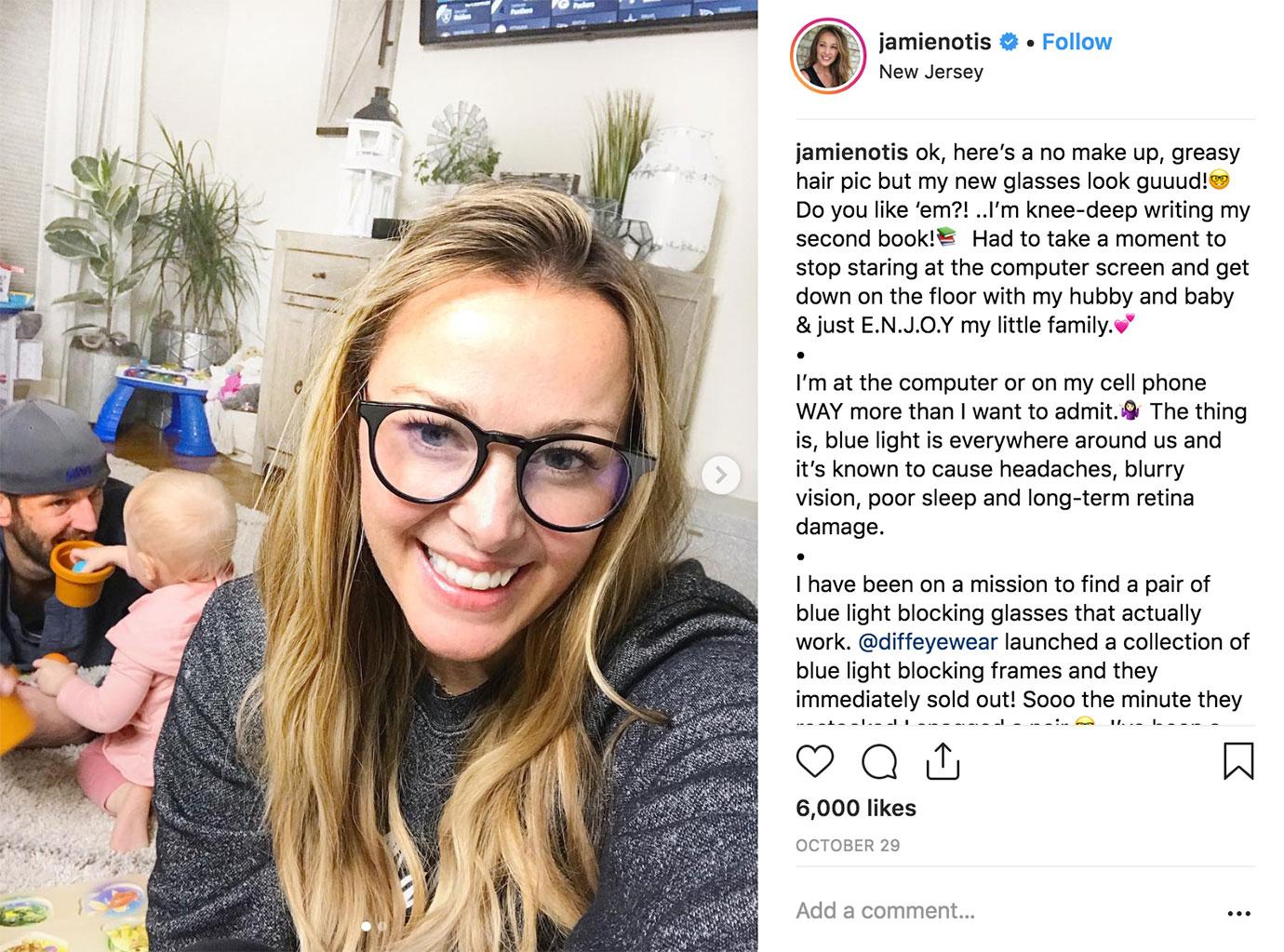
Task: View who liked via 6,000 likes
Action: pos(856,809)
